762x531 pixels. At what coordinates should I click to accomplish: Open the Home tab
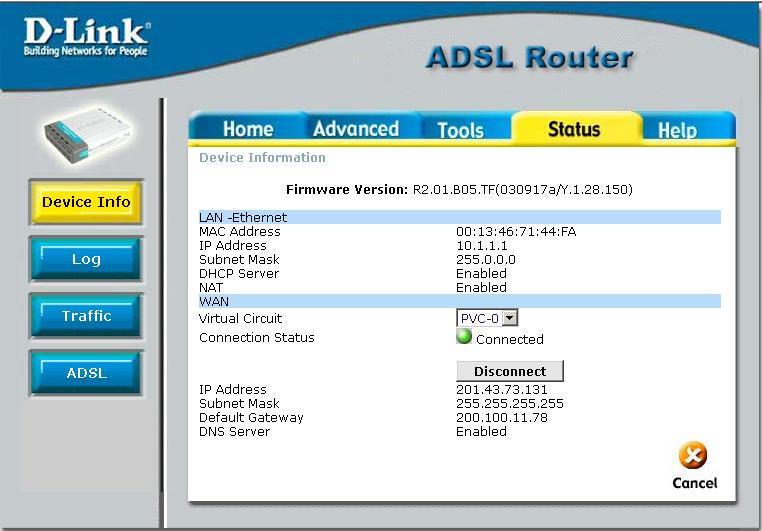248,129
